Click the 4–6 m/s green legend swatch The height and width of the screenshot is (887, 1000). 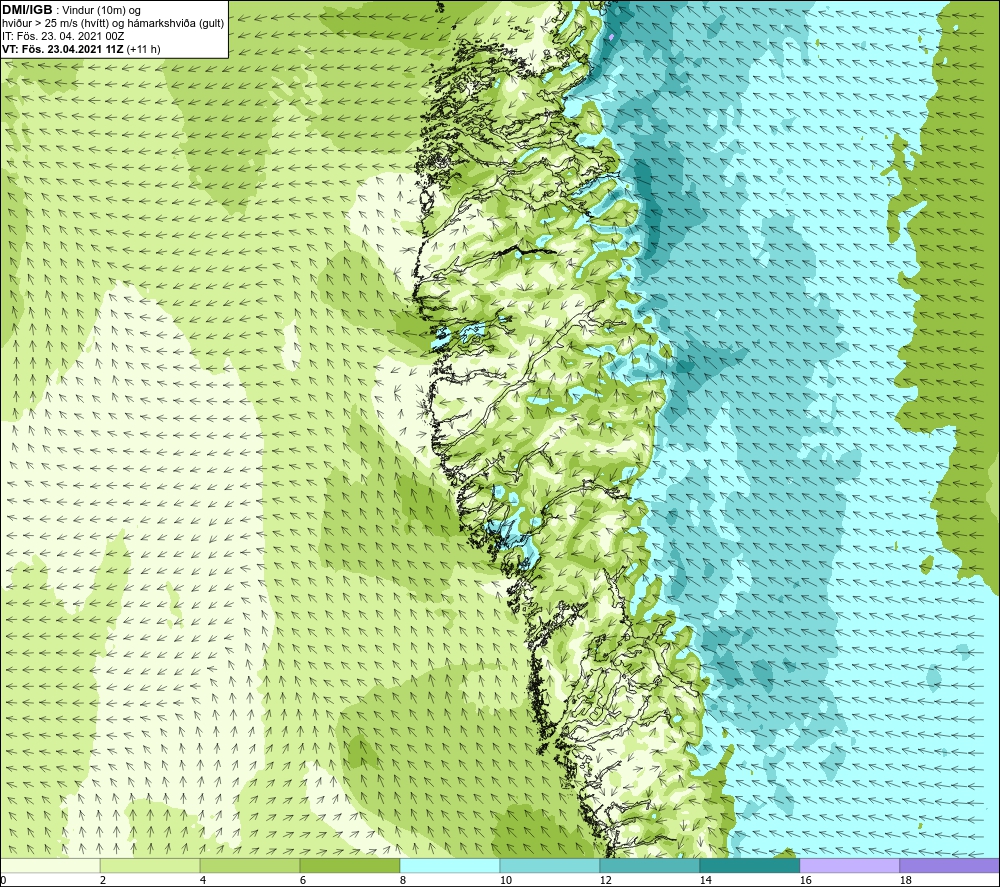250,866
